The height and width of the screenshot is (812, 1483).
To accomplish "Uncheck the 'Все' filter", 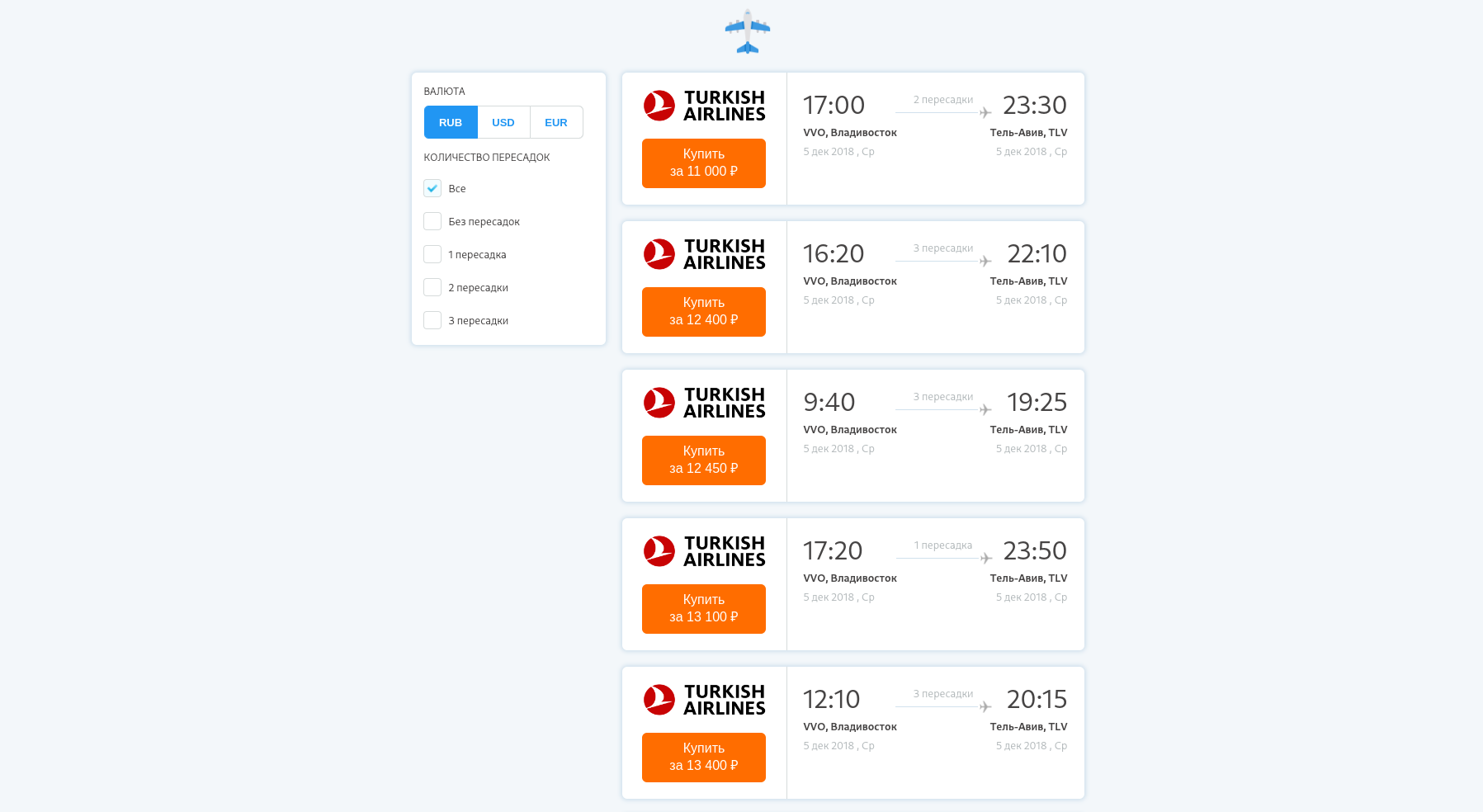I will (x=432, y=188).
